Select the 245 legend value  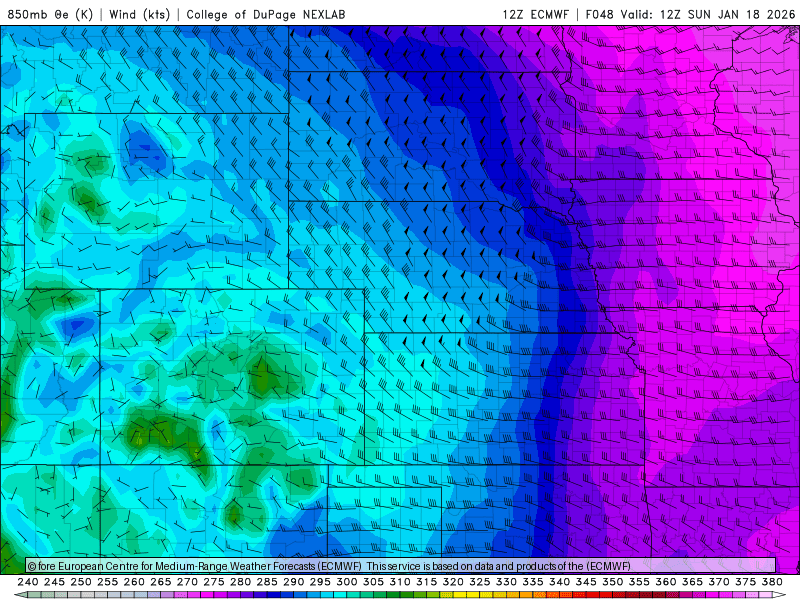[x=54, y=582]
